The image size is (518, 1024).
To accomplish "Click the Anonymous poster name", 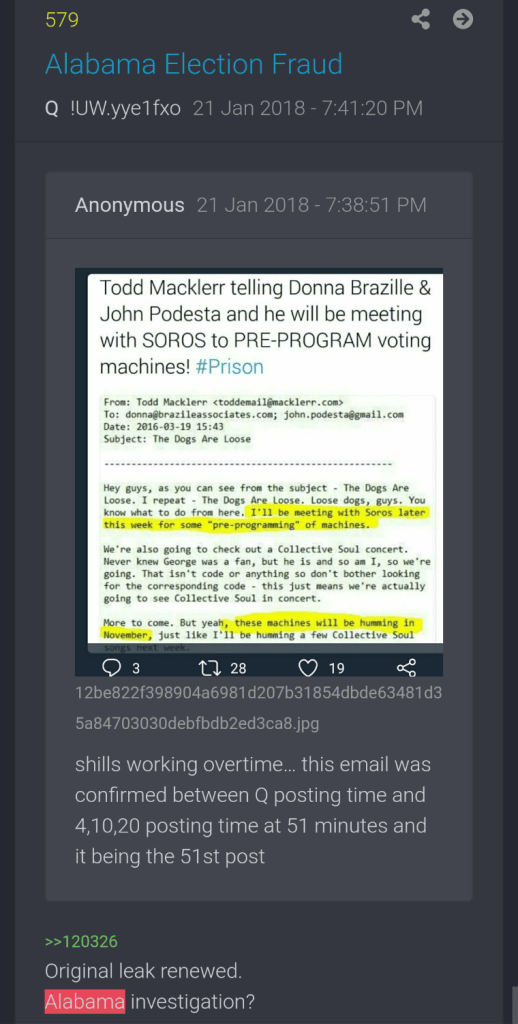I will [130, 205].
